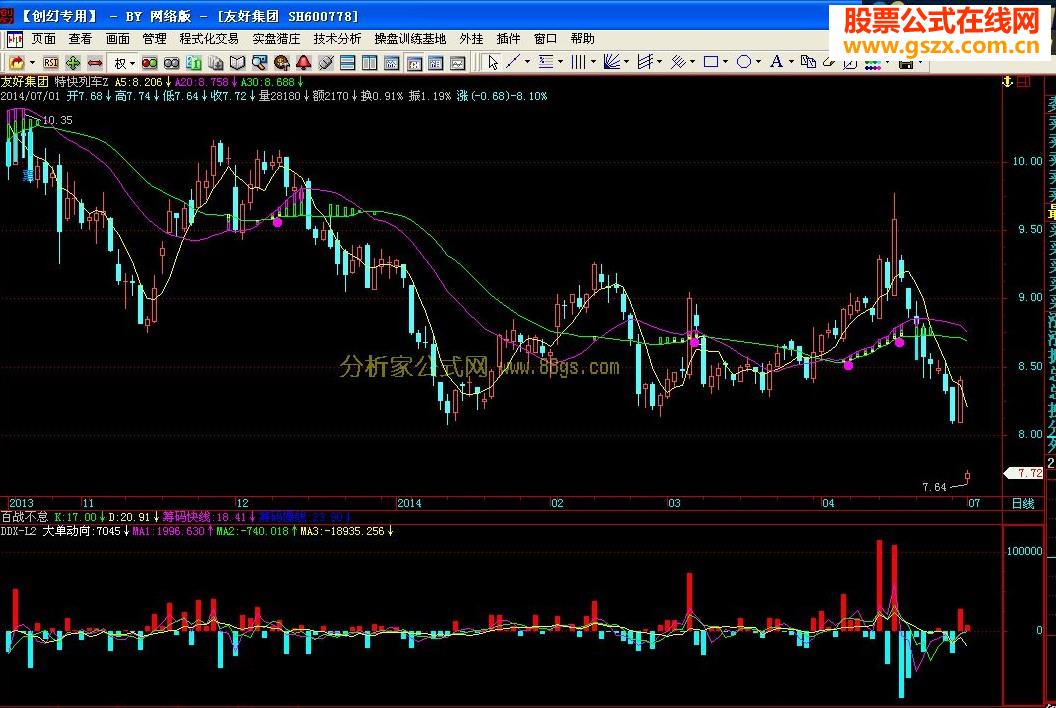Click the 友好集团 stock name label
Viewport: 1056px width, 708px height.
click(25, 82)
